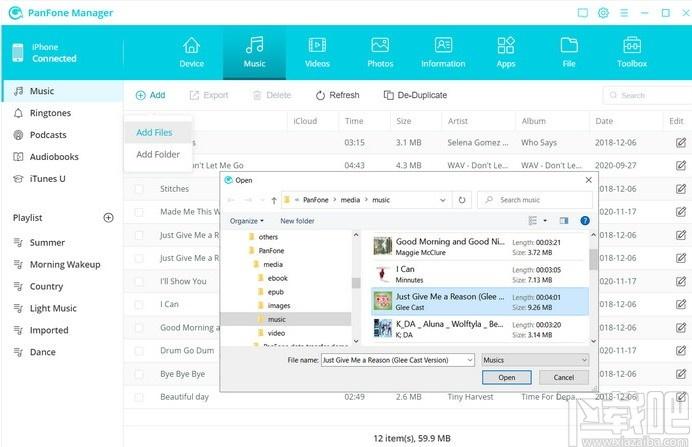Viewport: 692px width, 447px height.
Task: Click the De-Duplicate button
Action: click(x=415, y=95)
